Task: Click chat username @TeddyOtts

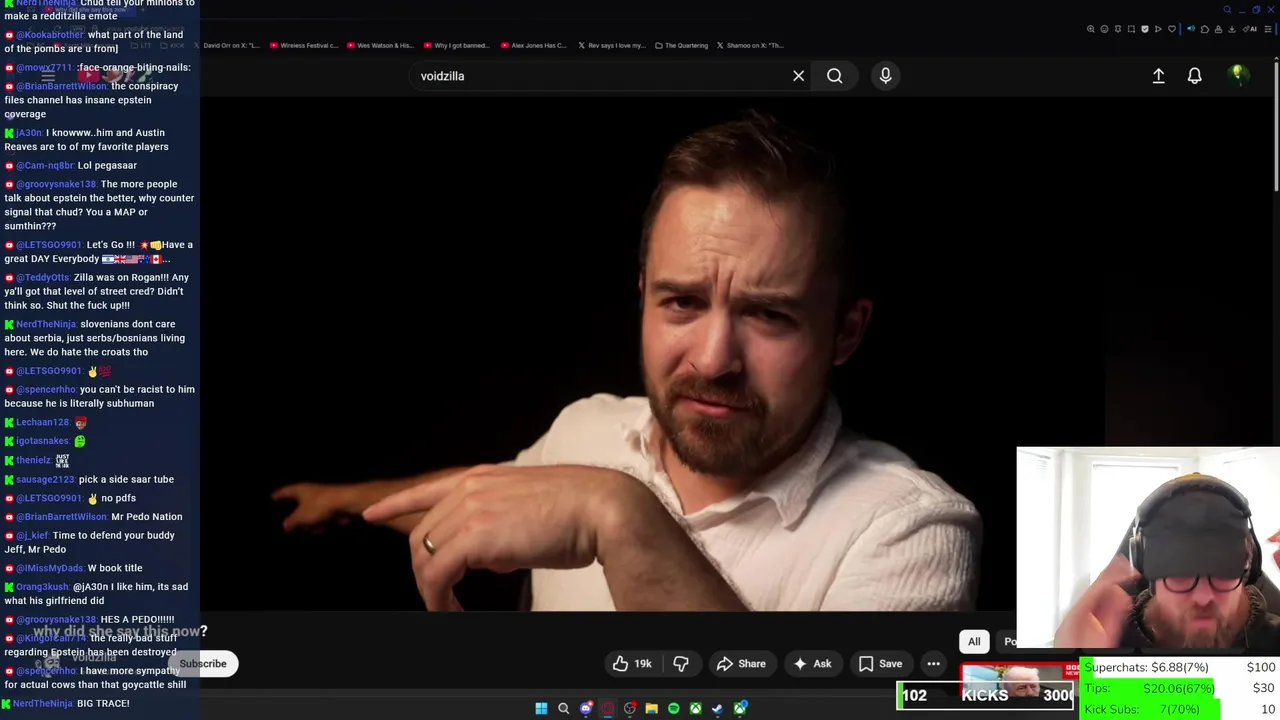Action: click(x=43, y=278)
